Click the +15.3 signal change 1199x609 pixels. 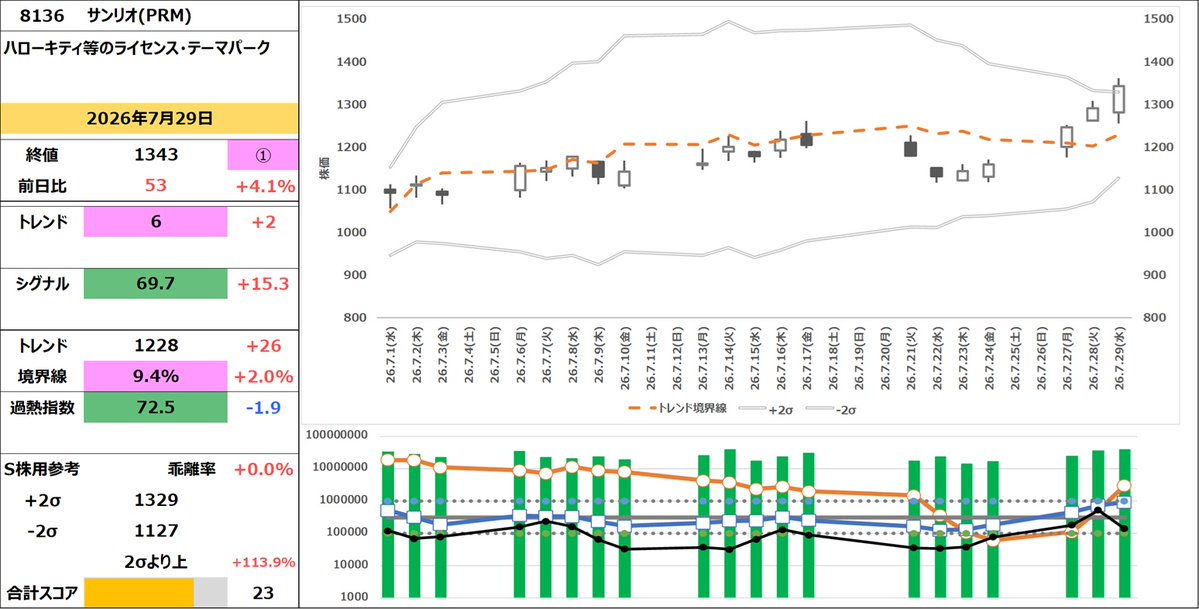pos(263,285)
